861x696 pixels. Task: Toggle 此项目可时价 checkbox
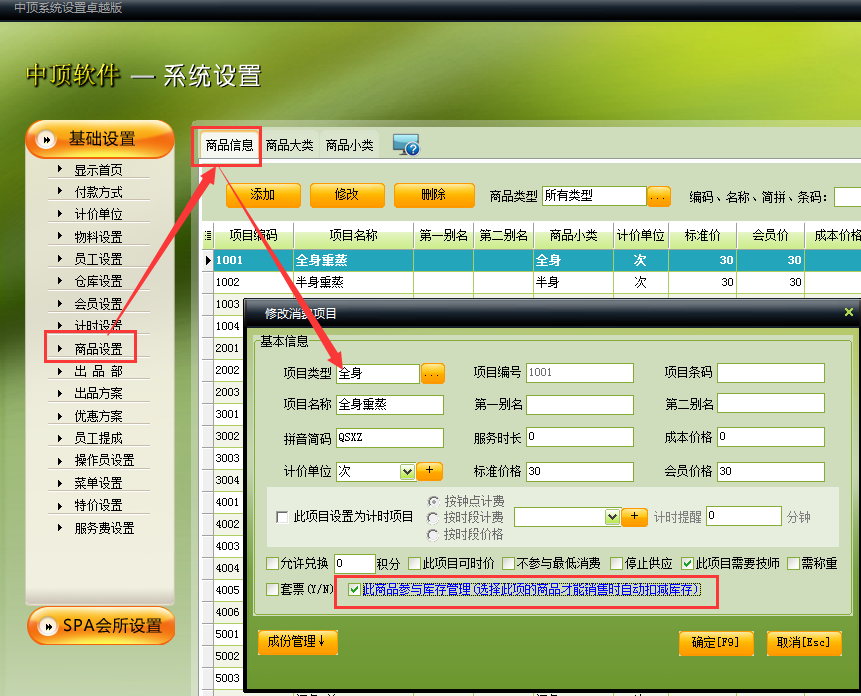click(415, 563)
